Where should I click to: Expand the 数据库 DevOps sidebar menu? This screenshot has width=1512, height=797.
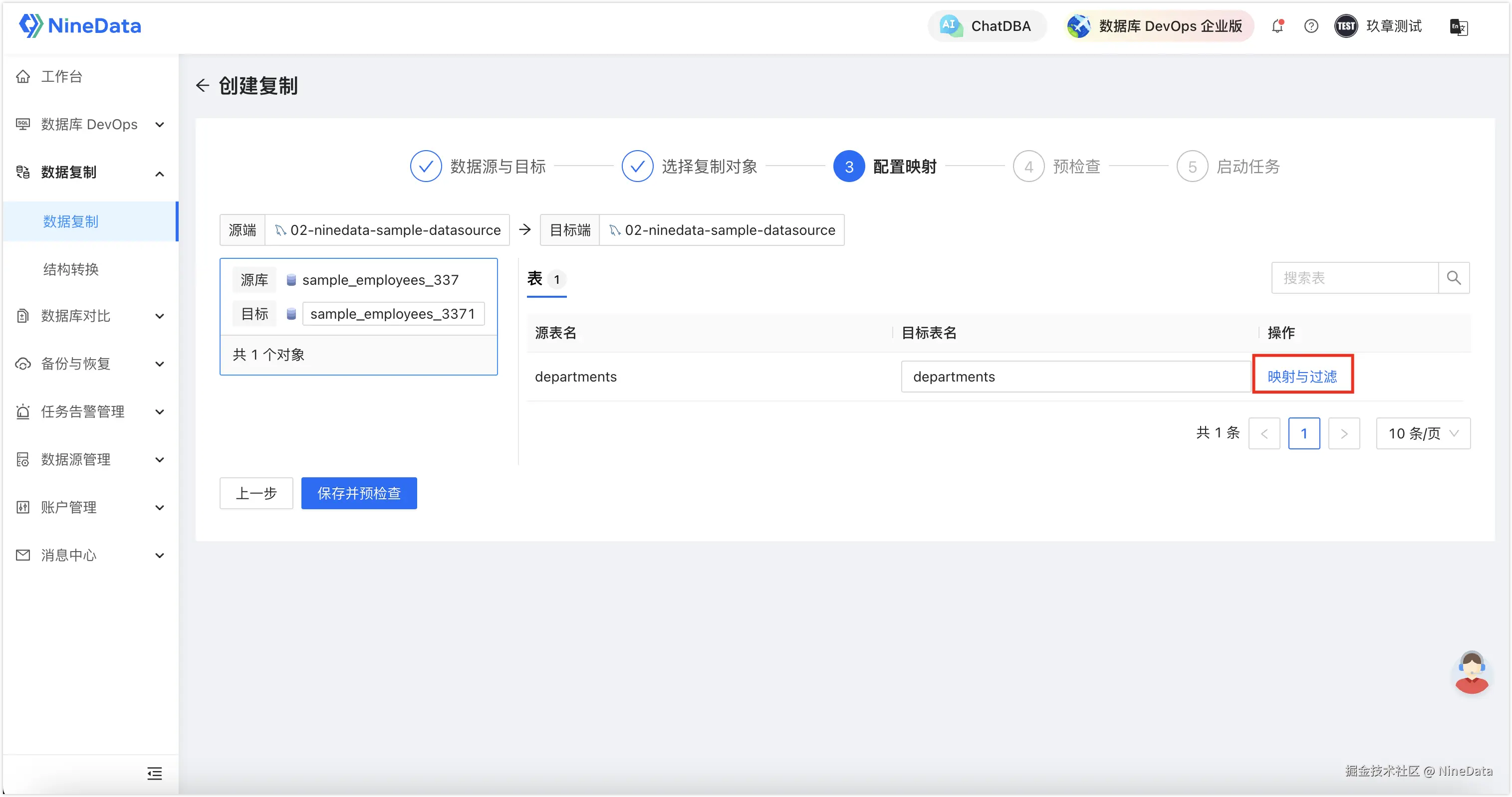point(89,124)
